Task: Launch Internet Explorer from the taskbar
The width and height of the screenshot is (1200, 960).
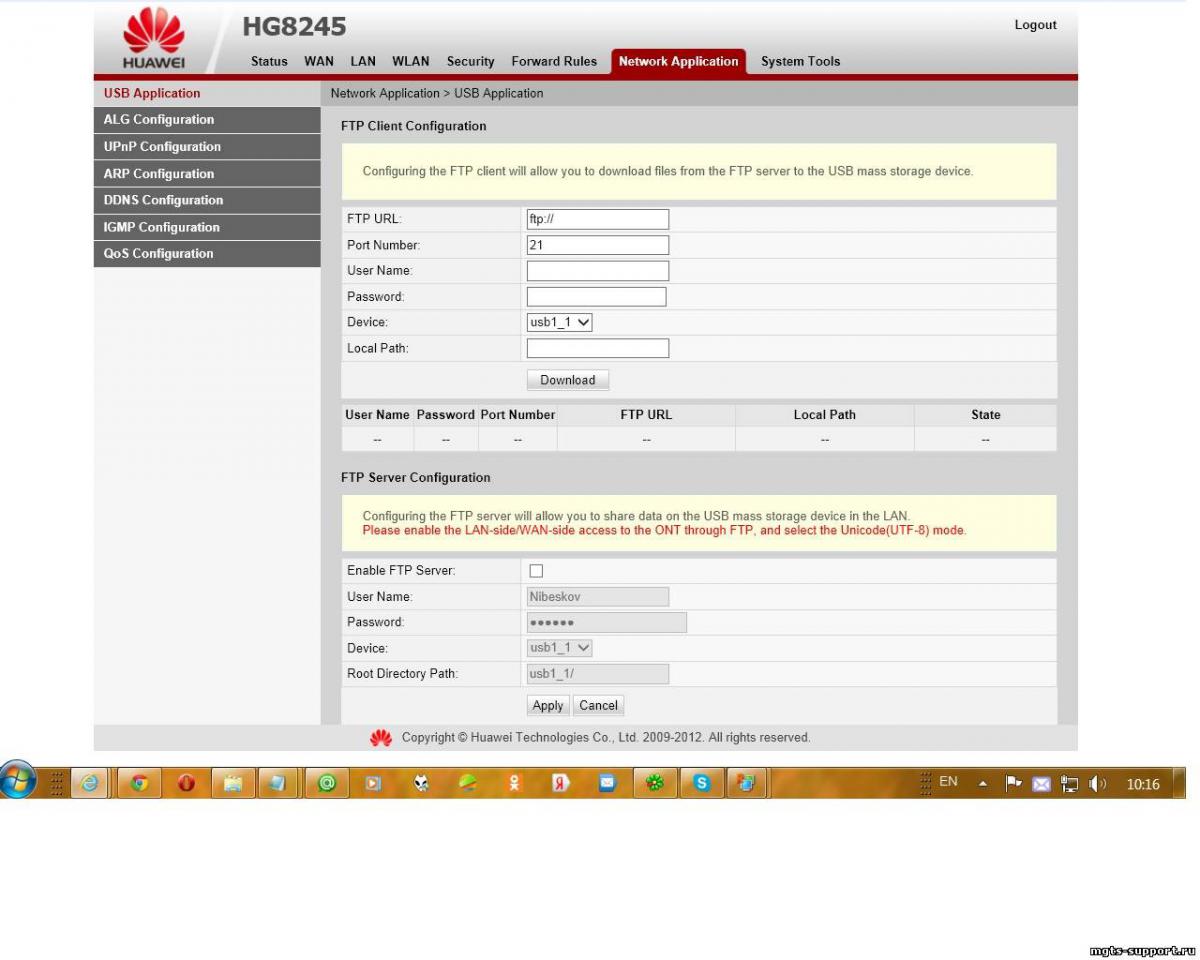Action: click(91, 784)
